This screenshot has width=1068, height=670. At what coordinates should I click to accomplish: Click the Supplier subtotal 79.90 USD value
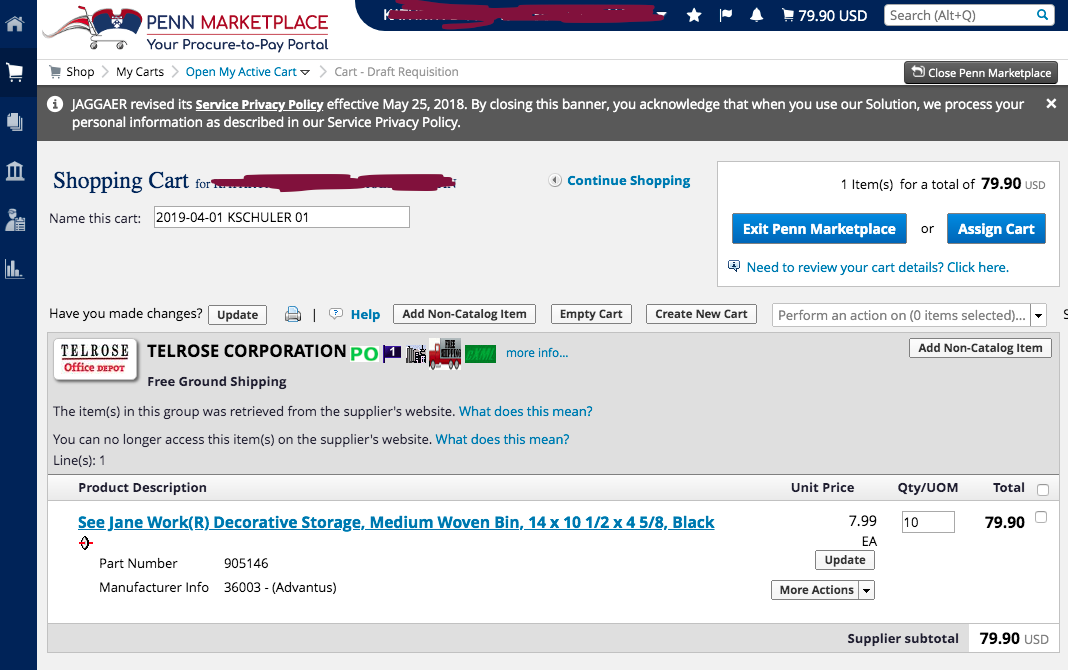(1014, 639)
